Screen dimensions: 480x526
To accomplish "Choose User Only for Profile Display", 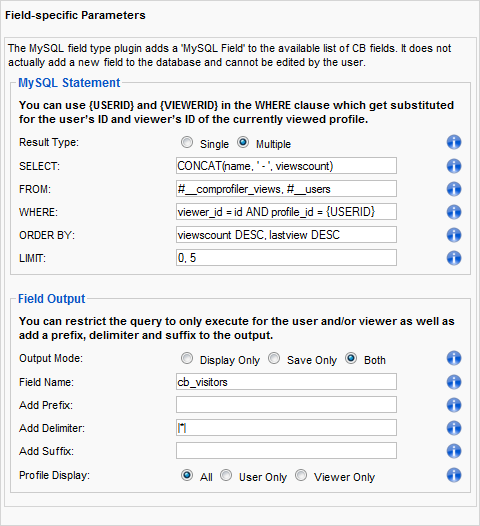I will click(x=226, y=475).
